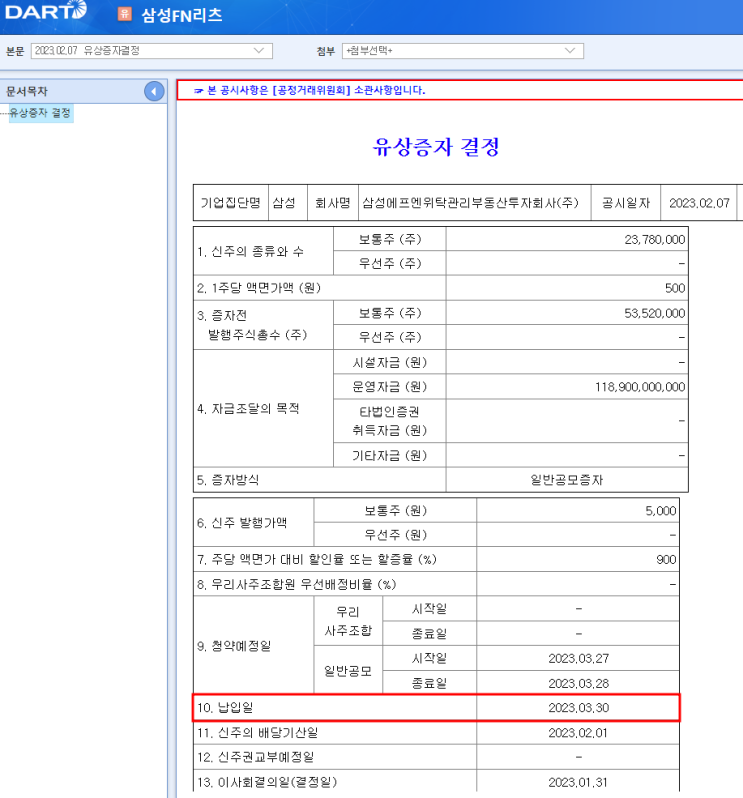Screen dimensions: 743x798
Task: Click the 납입일 date 2023.03.30
Action: [578, 708]
